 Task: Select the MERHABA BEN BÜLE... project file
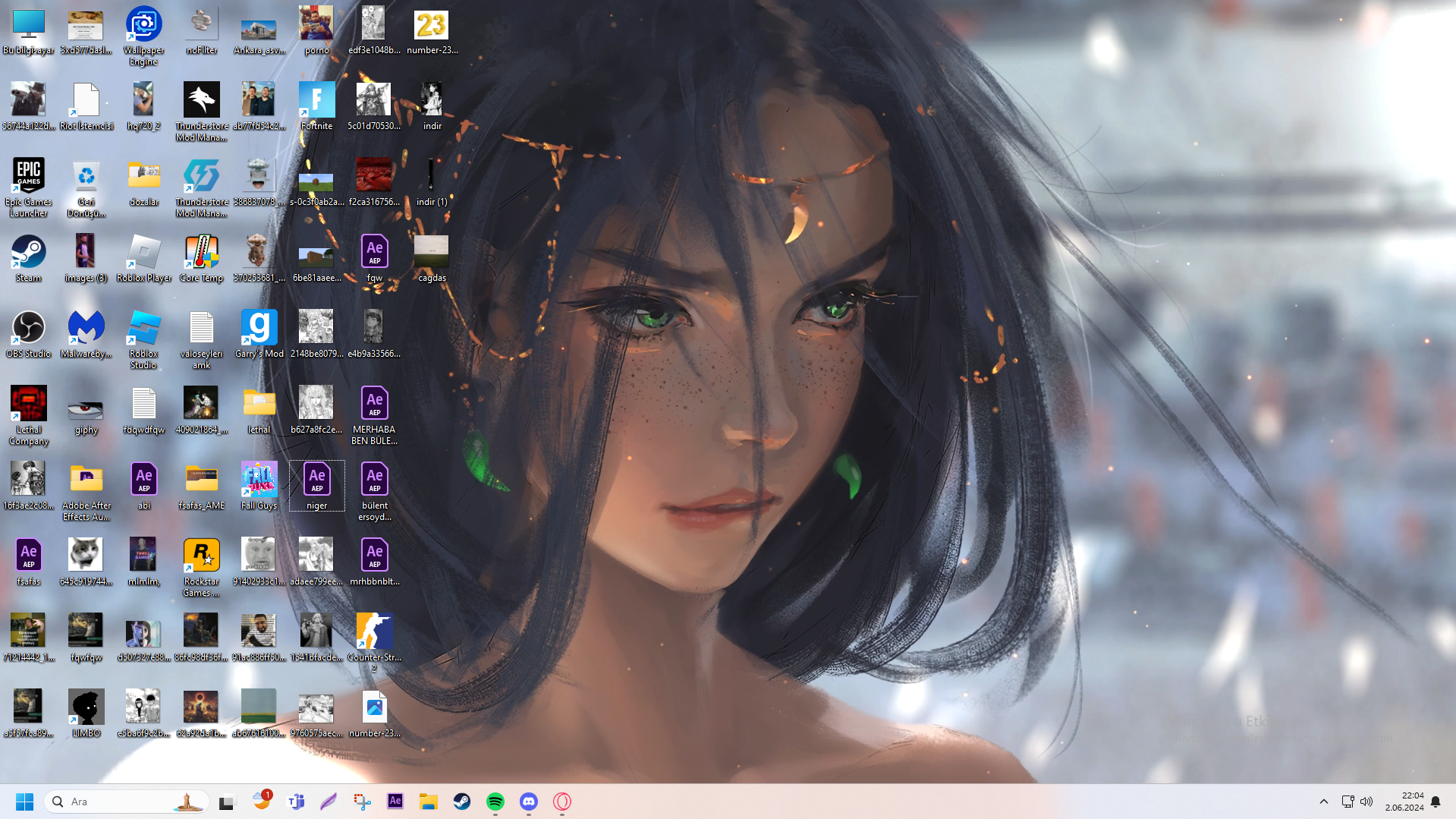375,416
